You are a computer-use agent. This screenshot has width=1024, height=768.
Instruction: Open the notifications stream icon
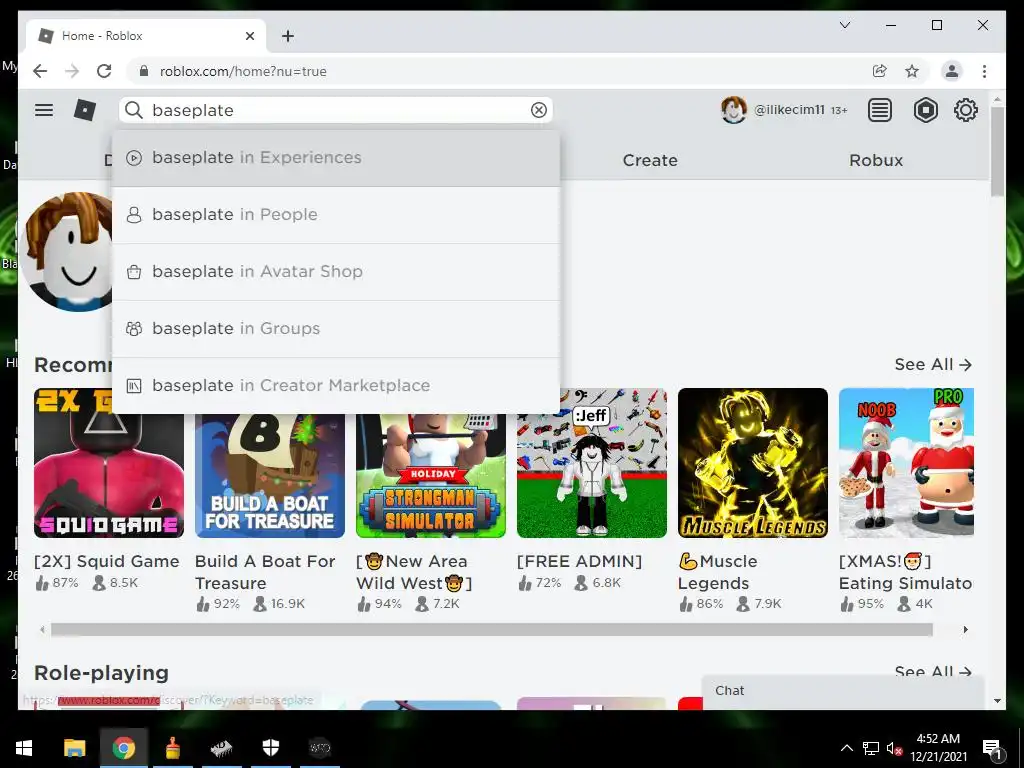click(x=880, y=110)
